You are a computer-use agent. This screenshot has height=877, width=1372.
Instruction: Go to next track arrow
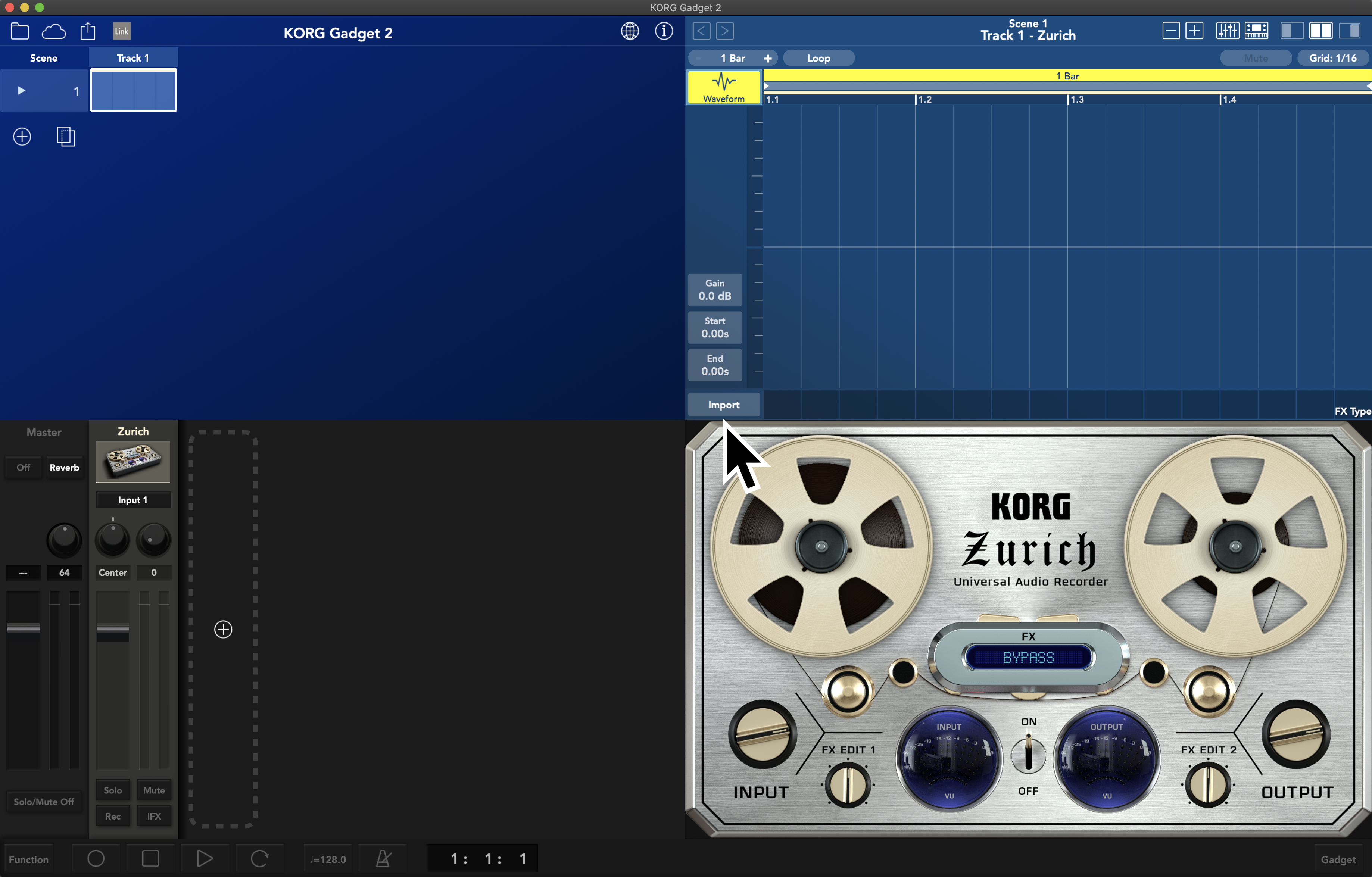[x=725, y=31]
